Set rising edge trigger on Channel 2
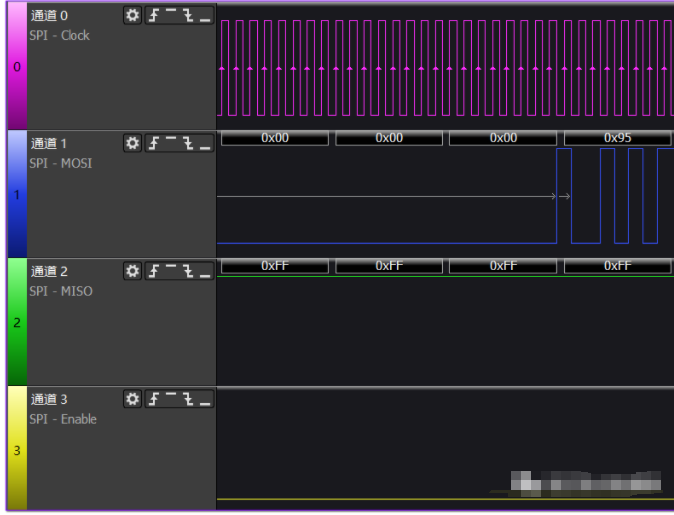674x515 pixels. (x=153, y=271)
